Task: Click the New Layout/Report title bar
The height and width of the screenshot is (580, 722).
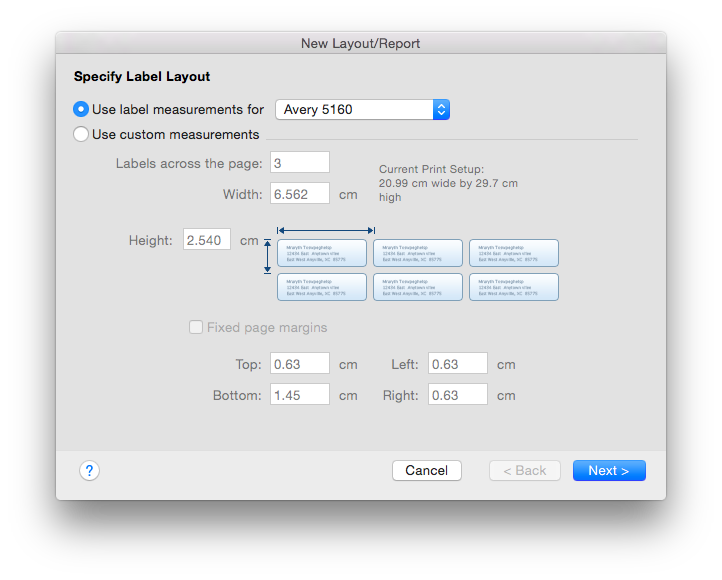Action: coord(361,43)
